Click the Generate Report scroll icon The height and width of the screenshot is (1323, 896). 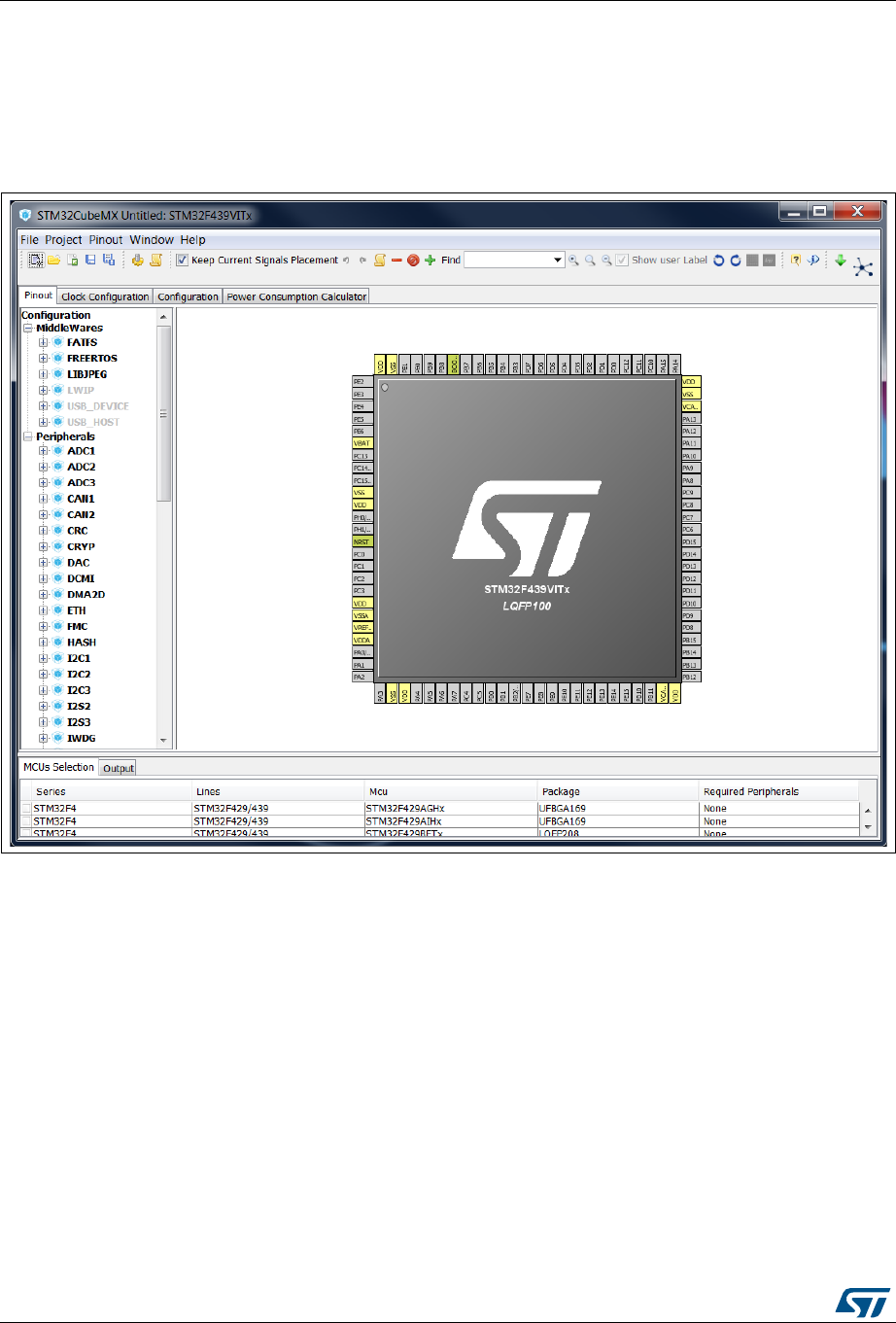tap(155, 260)
